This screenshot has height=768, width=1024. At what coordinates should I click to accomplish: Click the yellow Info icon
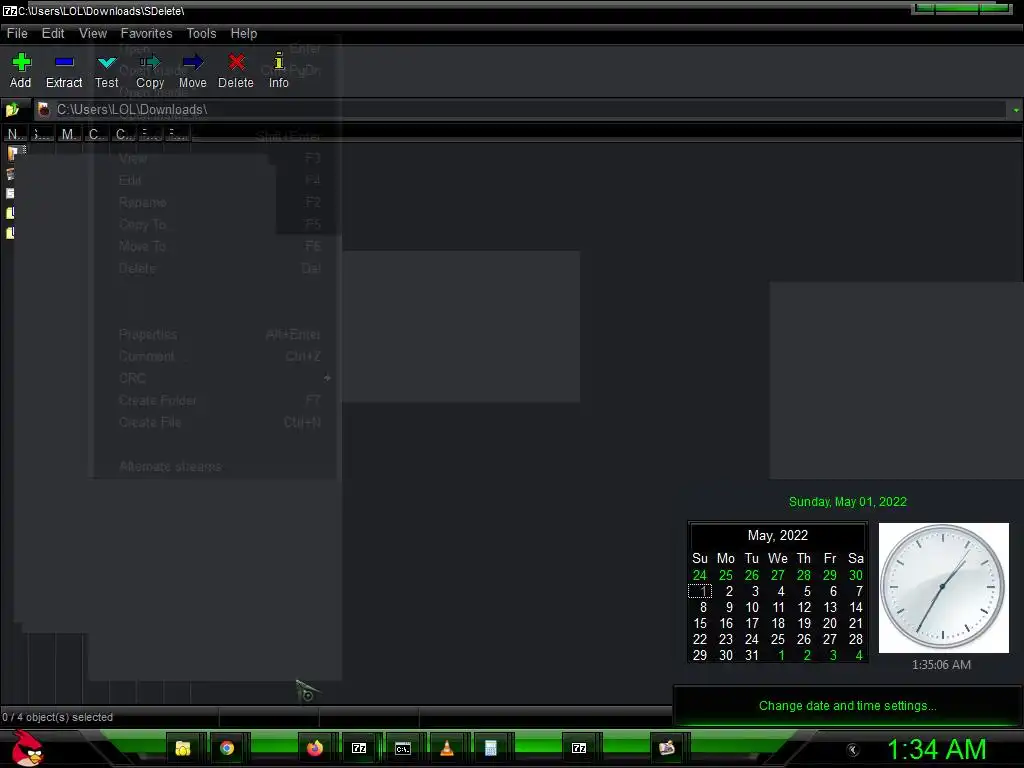click(279, 61)
